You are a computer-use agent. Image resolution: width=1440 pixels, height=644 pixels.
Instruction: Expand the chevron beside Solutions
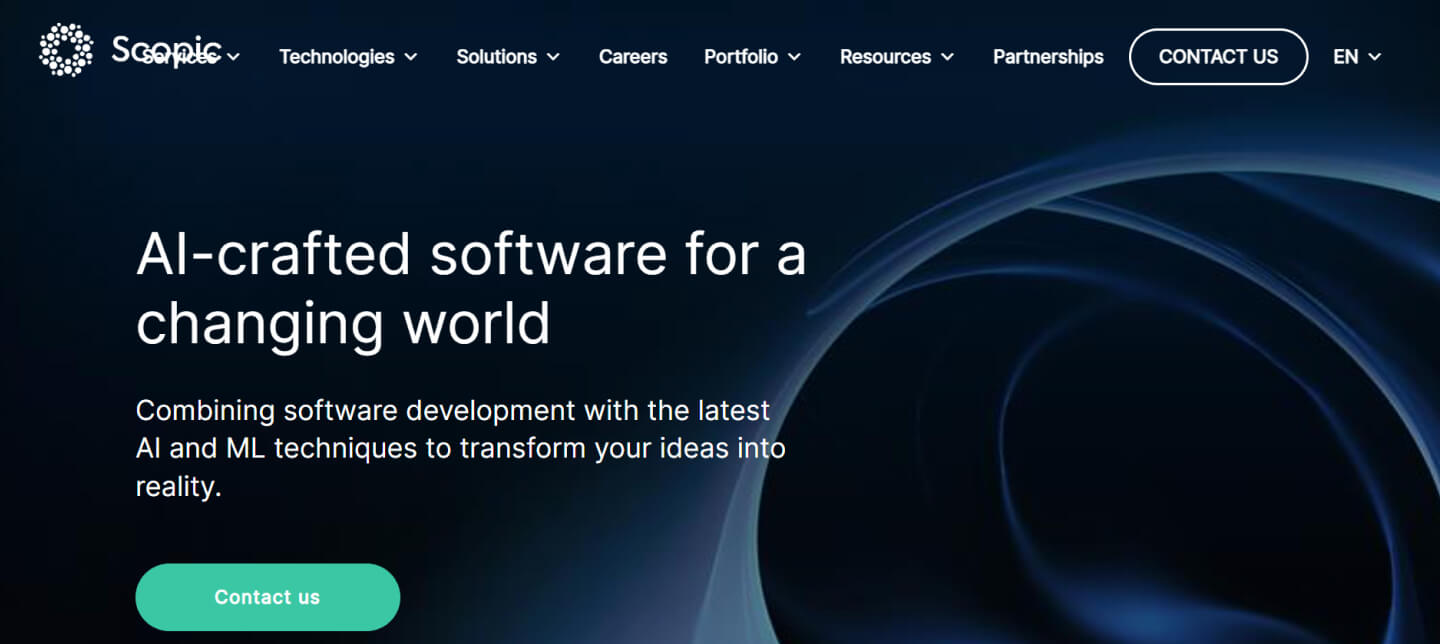(554, 57)
